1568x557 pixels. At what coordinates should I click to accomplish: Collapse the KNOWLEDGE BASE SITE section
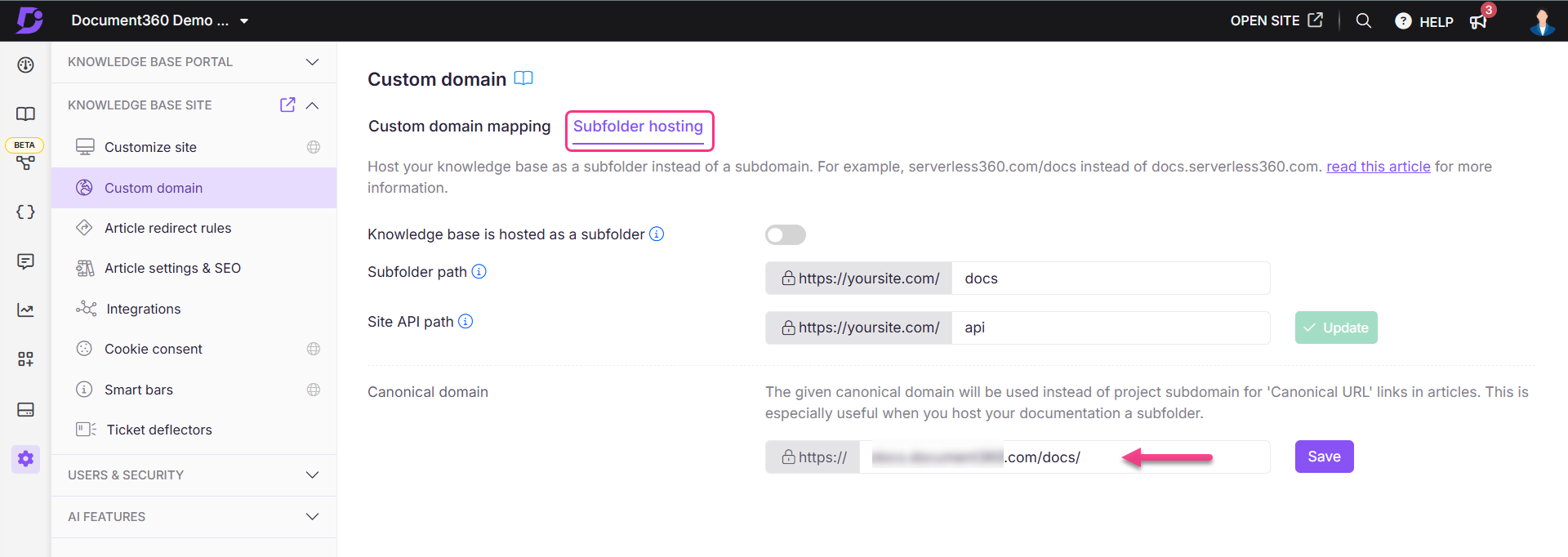click(x=312, y=105)
